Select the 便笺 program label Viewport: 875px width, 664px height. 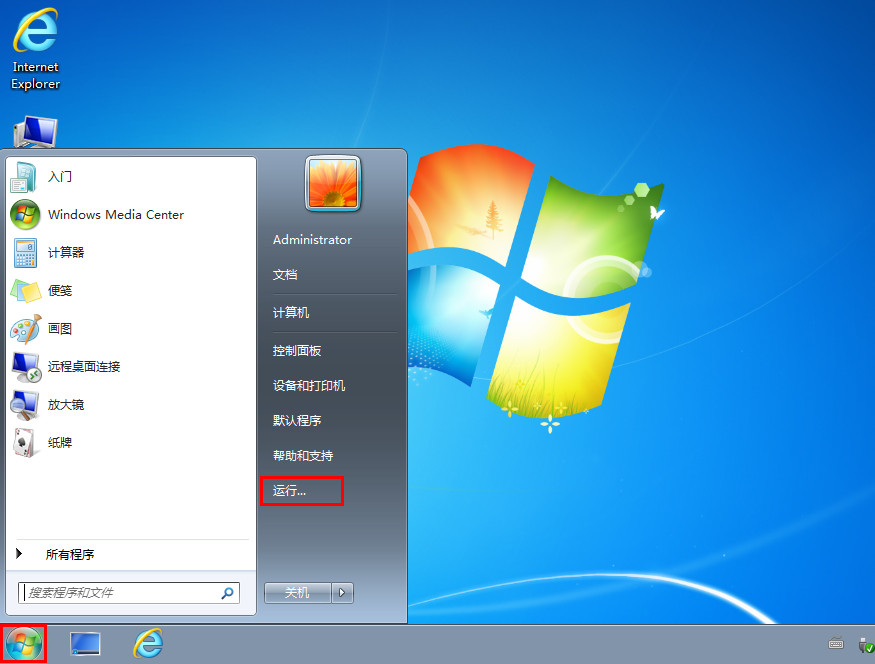tap(60, 291)
